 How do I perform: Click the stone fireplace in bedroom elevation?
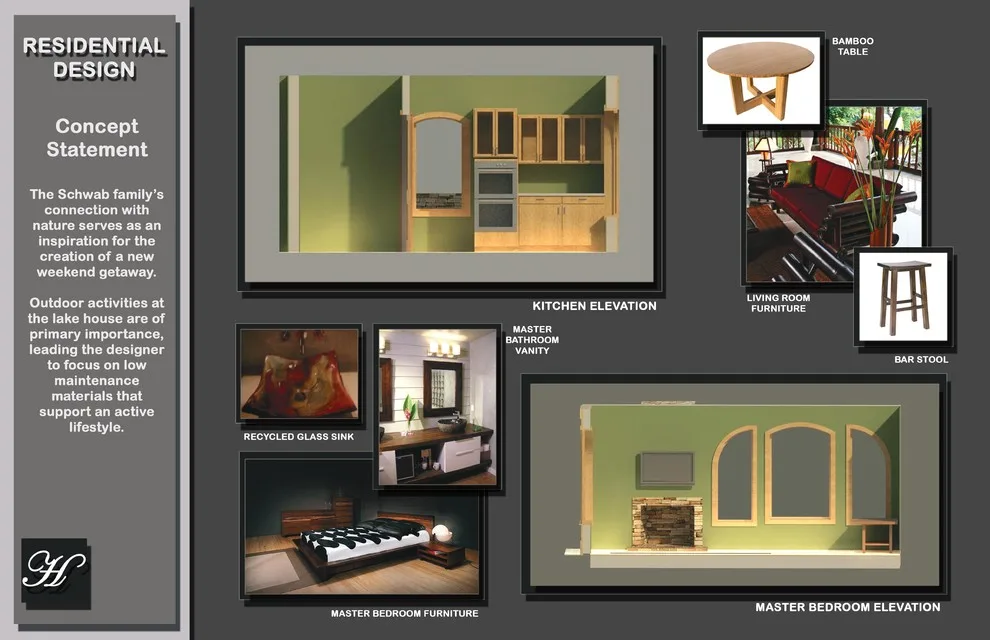click(668, 523)
